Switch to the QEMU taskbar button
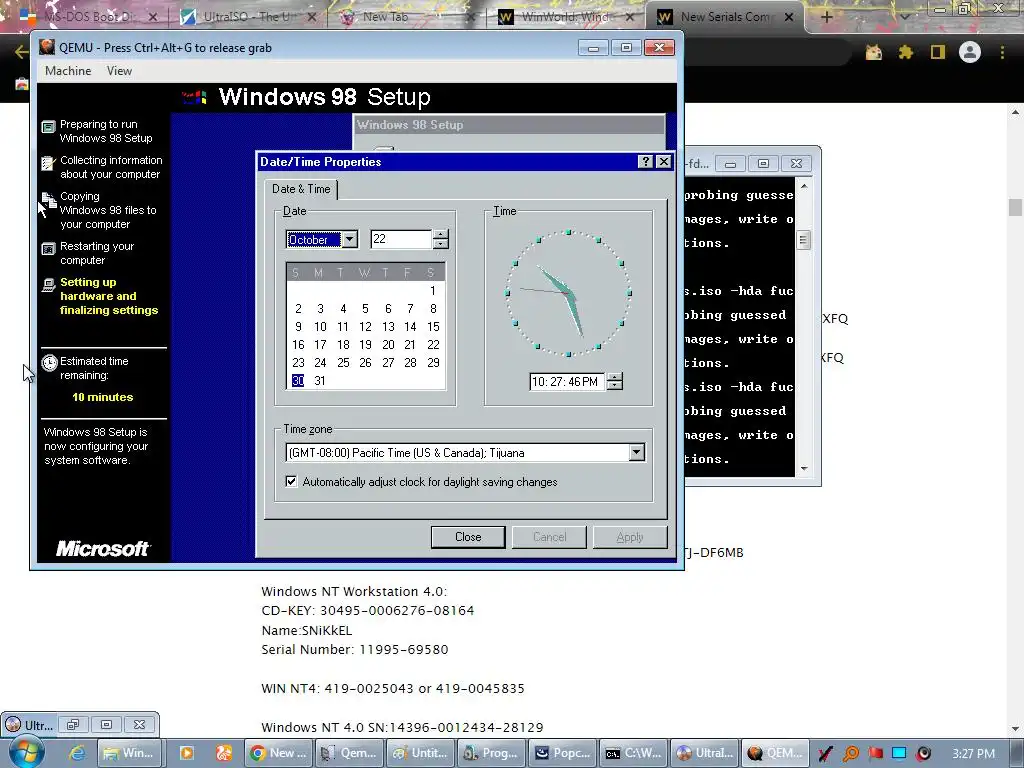This screenshot has height=768, width=1024. pos(775,753)
